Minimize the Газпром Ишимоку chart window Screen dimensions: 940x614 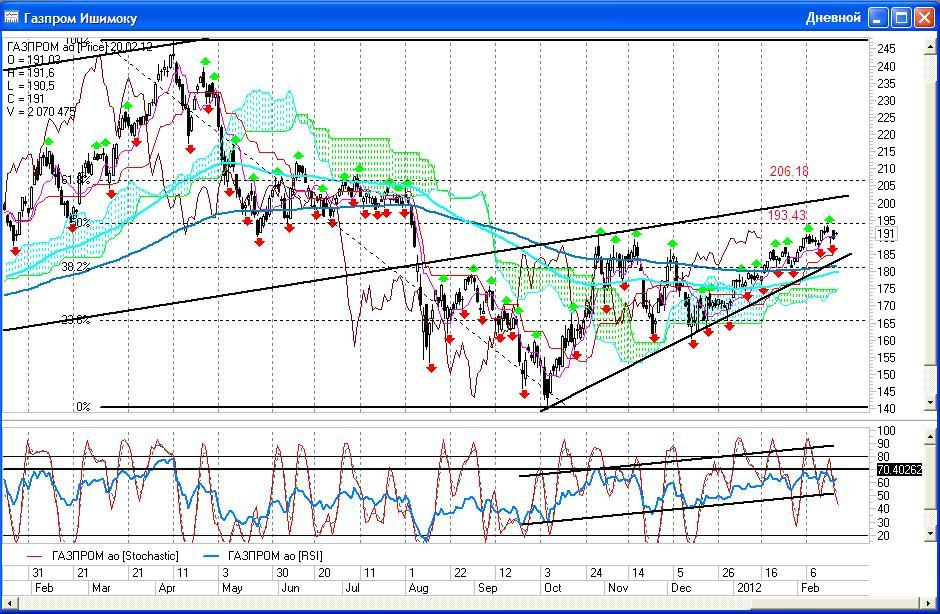pyautogui.click(x=879, y=17)
